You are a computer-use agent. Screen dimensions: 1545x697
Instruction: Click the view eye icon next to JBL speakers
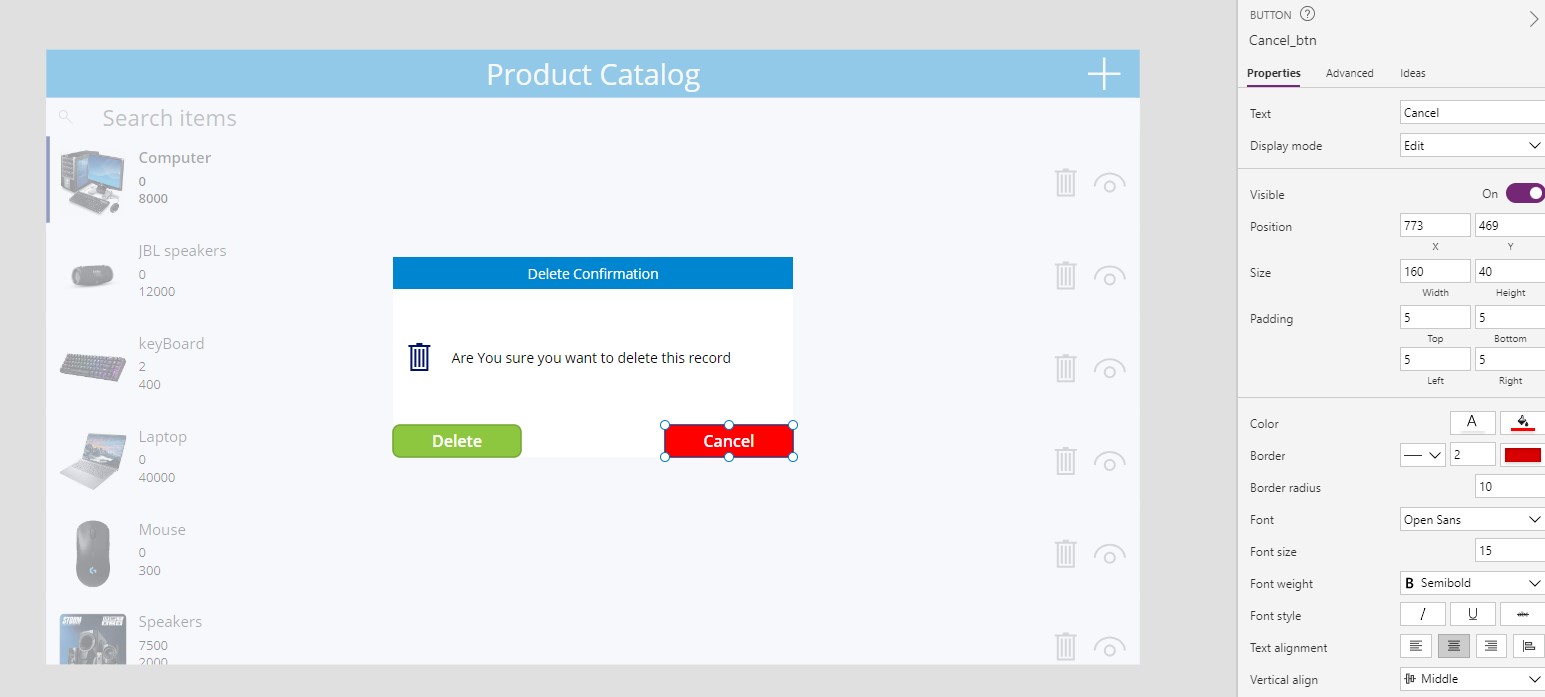tap(1109, 275)
